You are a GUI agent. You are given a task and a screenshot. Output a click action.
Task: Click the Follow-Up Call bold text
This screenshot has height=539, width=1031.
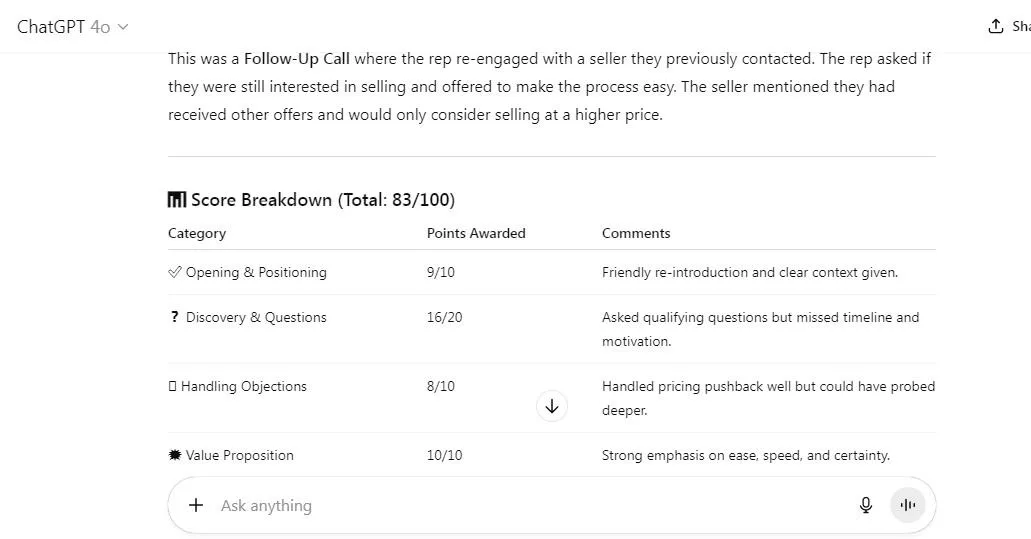point(297,59)
